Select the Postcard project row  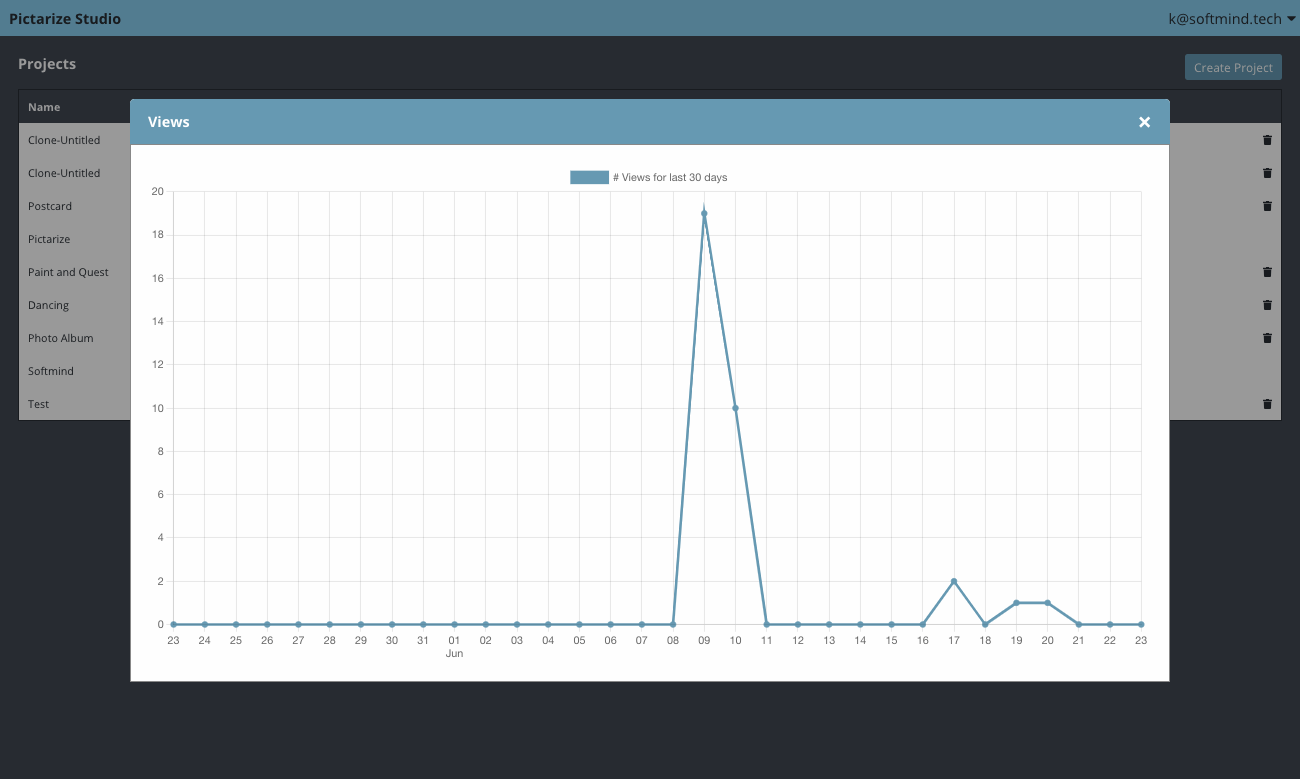pos(50,206)
